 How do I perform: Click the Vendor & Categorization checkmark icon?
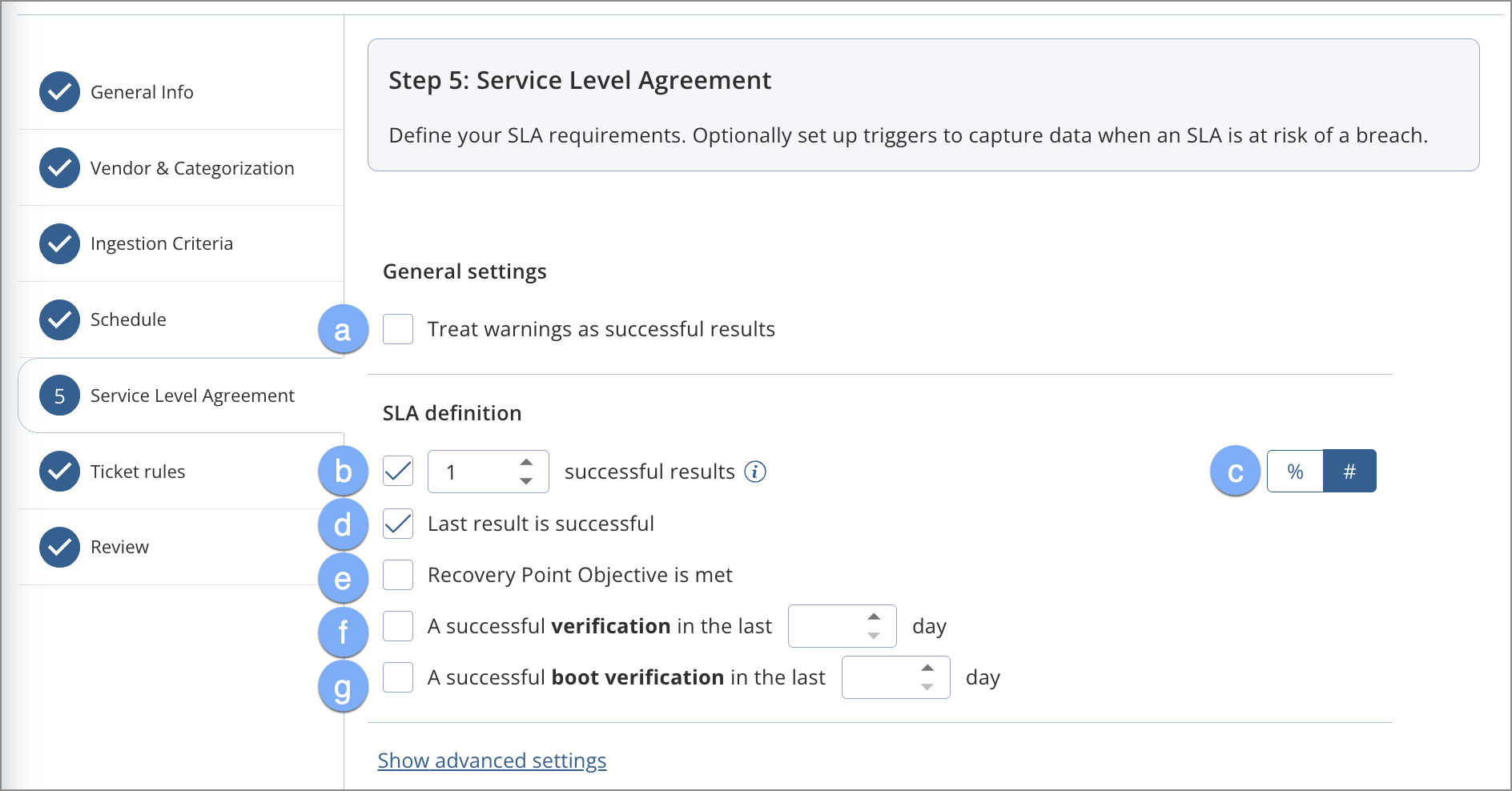pos(59,168)
